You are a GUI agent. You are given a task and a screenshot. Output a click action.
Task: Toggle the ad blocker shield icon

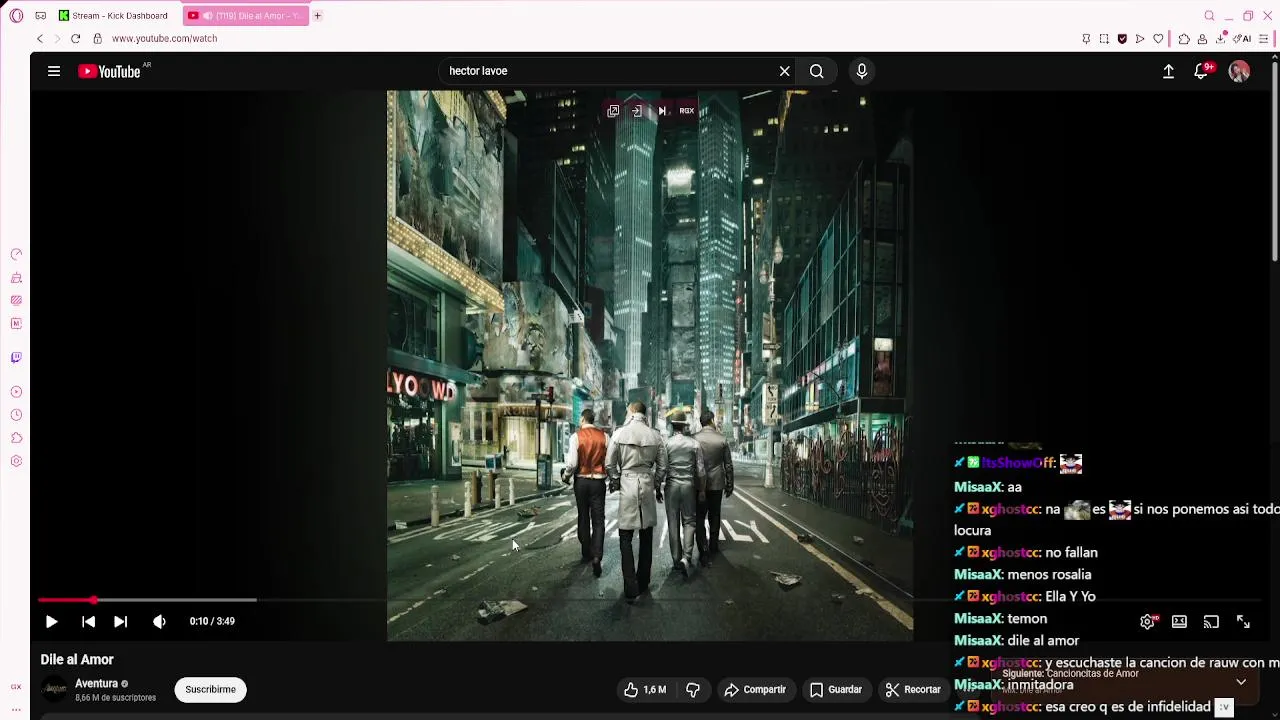pyautogui.click(x=1122, y=39)
